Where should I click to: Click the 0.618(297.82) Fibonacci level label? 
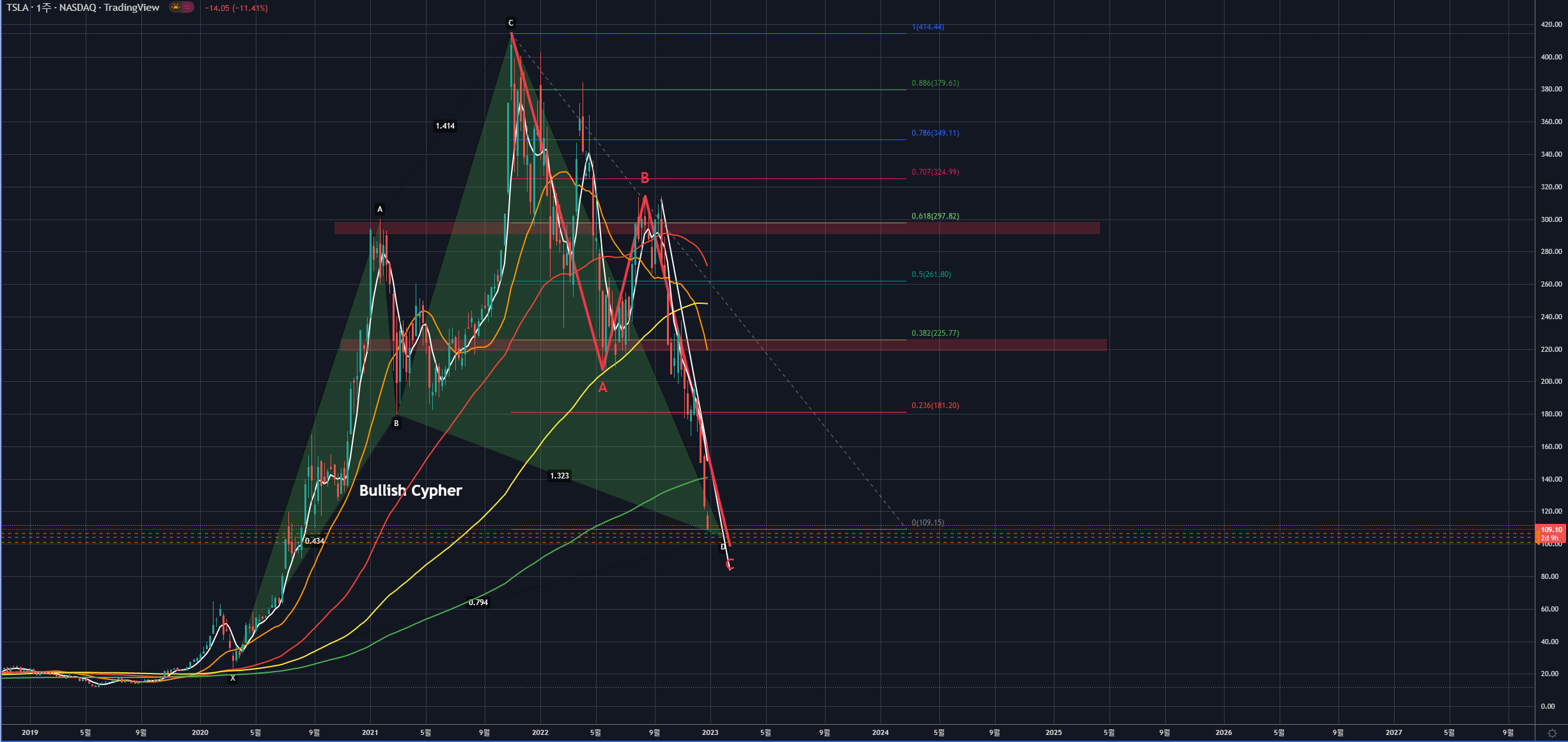(x=935, y=216)
